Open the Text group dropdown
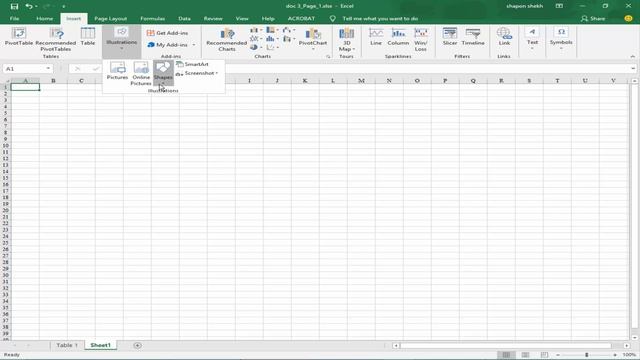The height and width of the screenshot is (360, 640). (532, 39)
